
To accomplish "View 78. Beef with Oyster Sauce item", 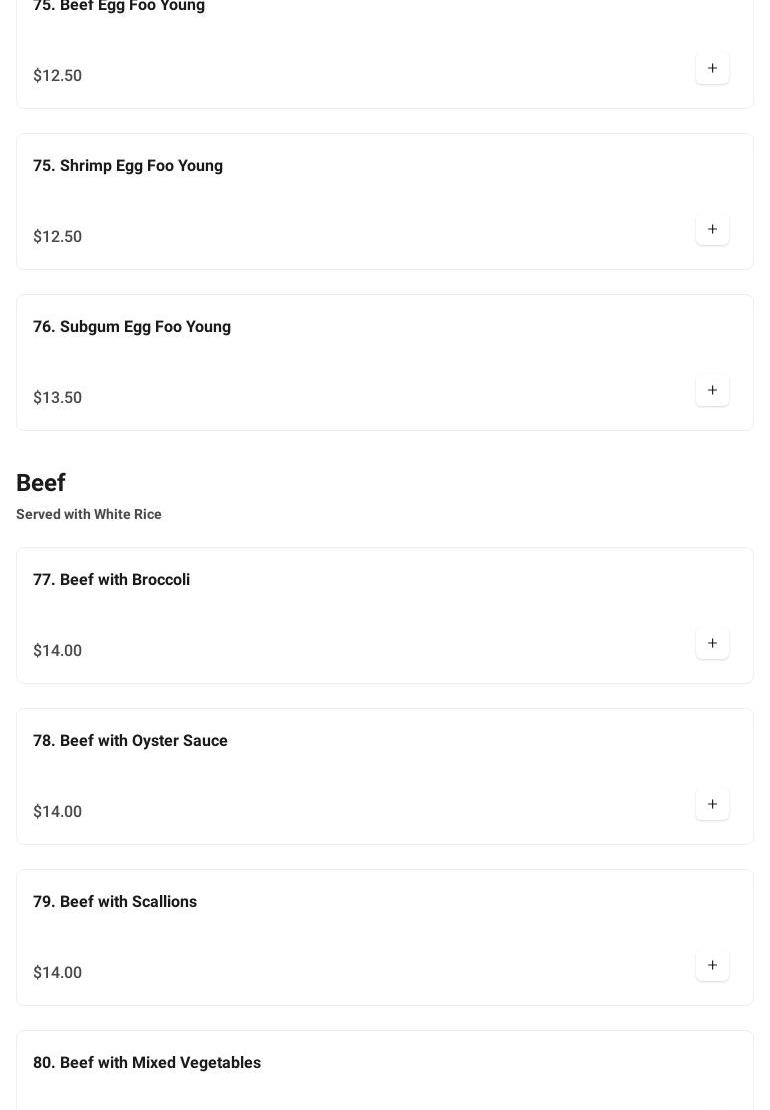I will tap(130, 741).
